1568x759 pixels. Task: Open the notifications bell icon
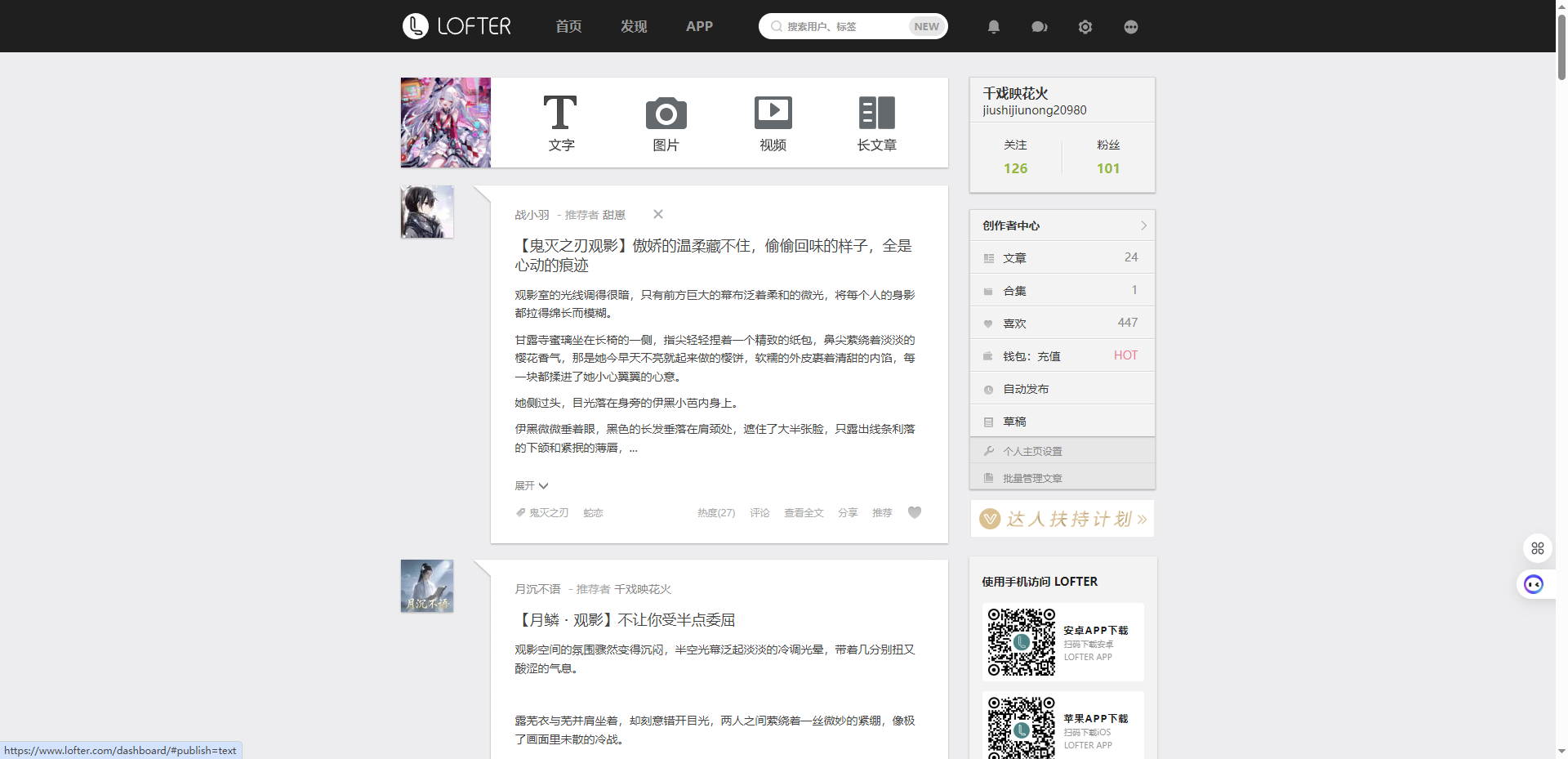994,27
